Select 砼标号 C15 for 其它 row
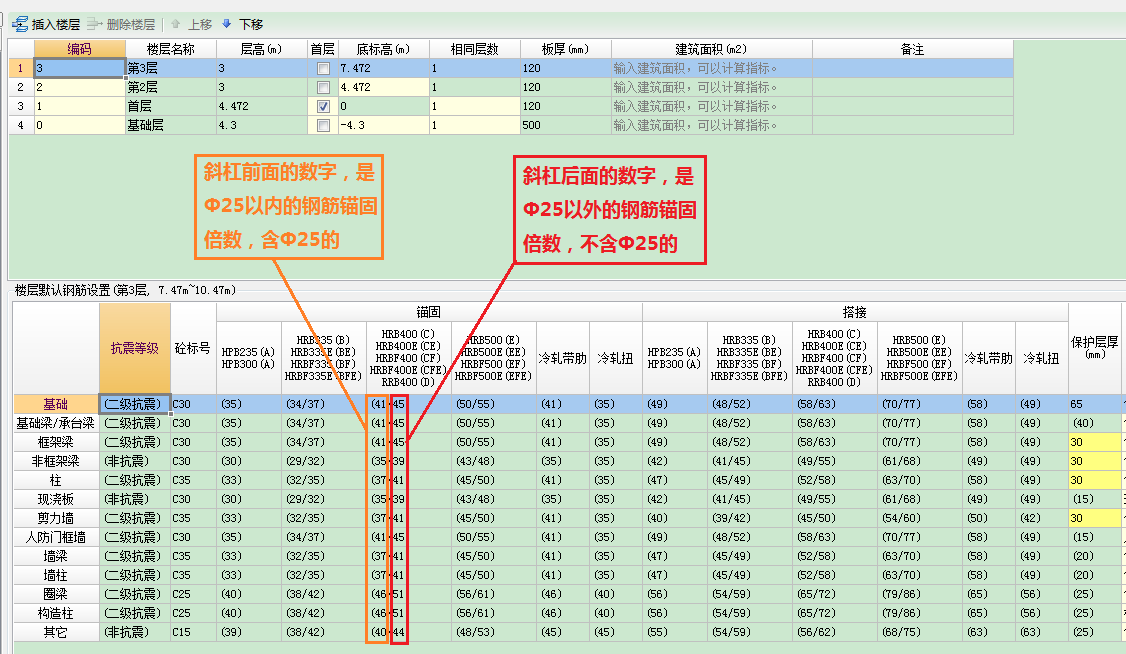Viewport: 1126px width, 654px height. (x=193, y=632)
